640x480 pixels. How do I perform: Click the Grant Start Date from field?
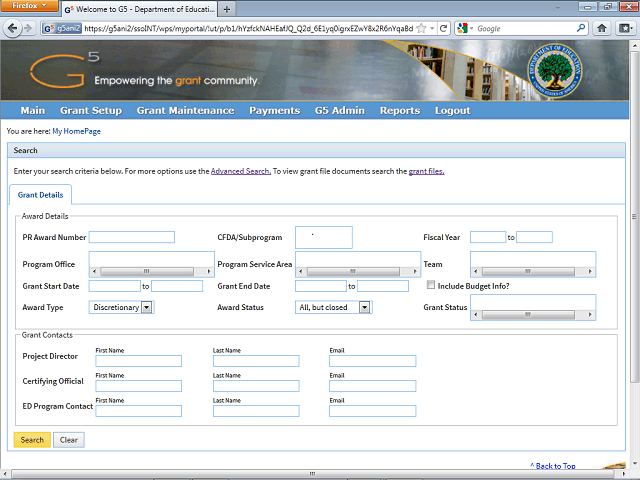pos(115,286)
